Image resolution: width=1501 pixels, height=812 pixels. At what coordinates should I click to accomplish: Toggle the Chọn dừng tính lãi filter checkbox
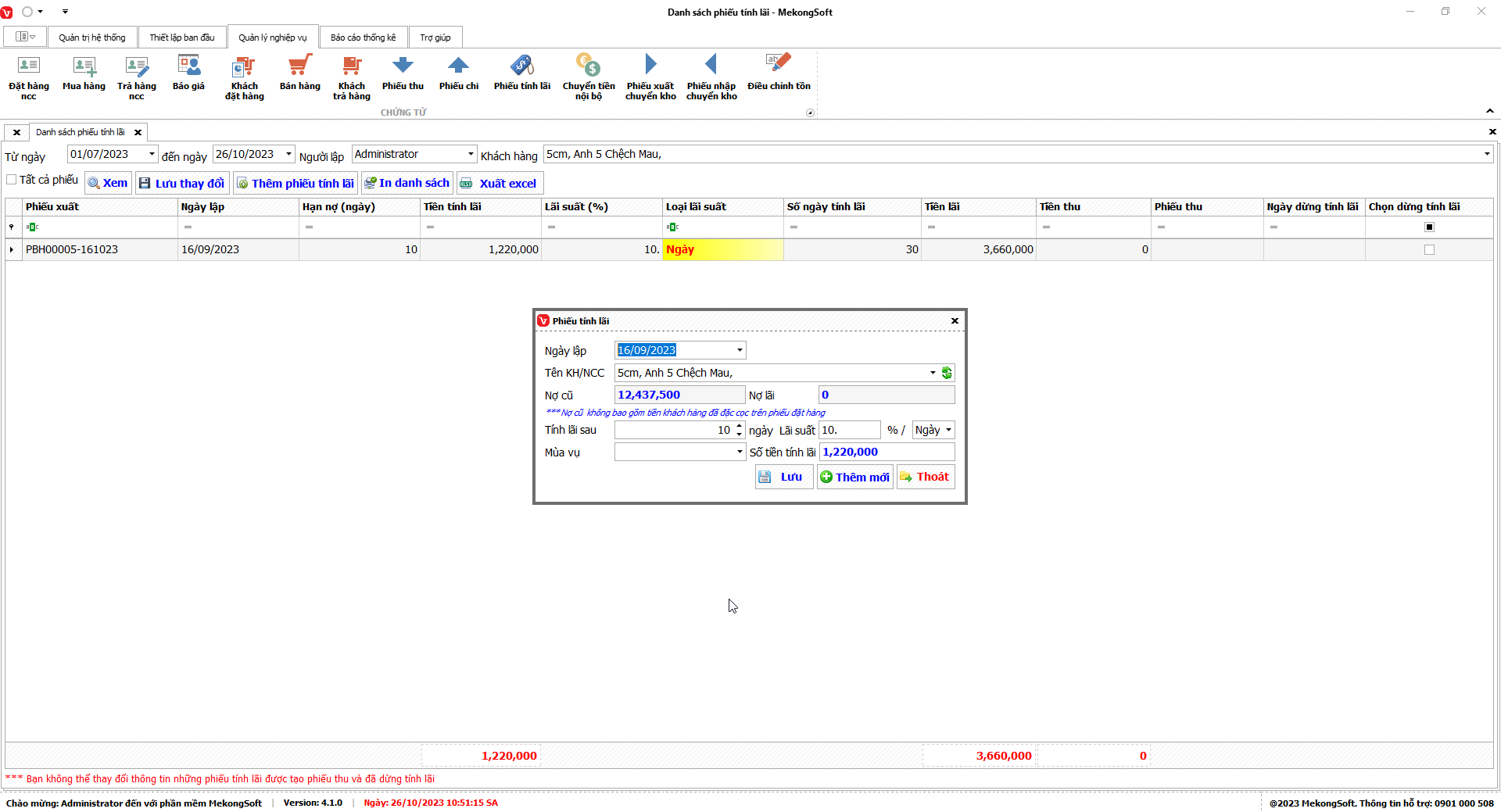1429,227
